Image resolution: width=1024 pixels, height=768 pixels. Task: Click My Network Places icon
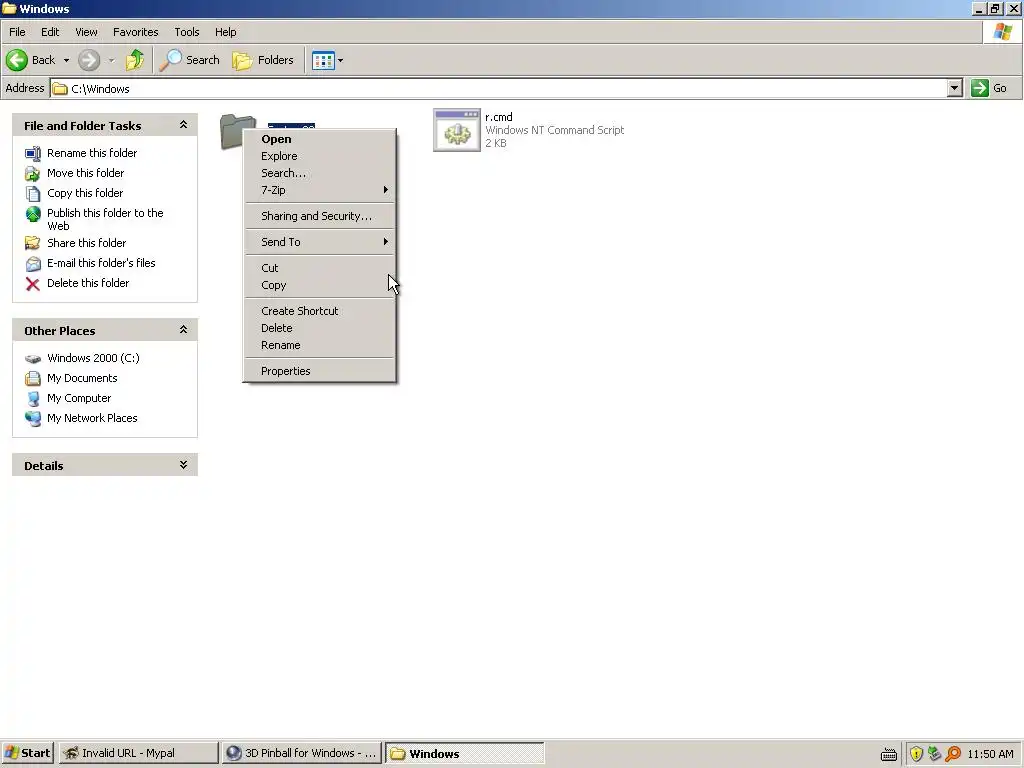coord(33,419)
